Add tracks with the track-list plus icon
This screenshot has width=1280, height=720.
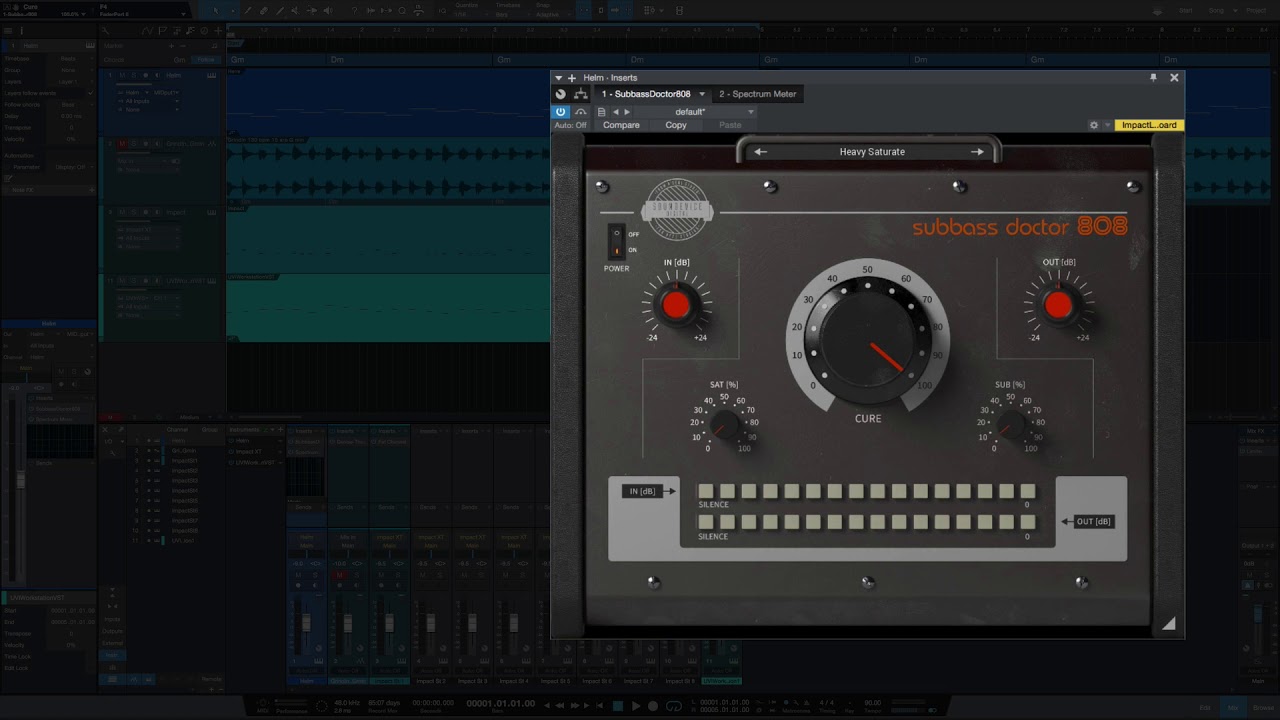[217, 31]
